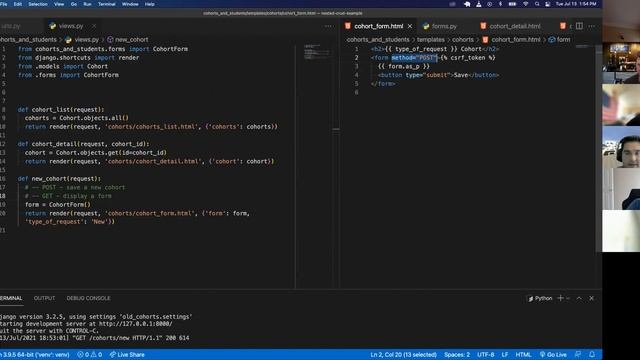
Task: Open the Edit menu
Action: point(18,4)
